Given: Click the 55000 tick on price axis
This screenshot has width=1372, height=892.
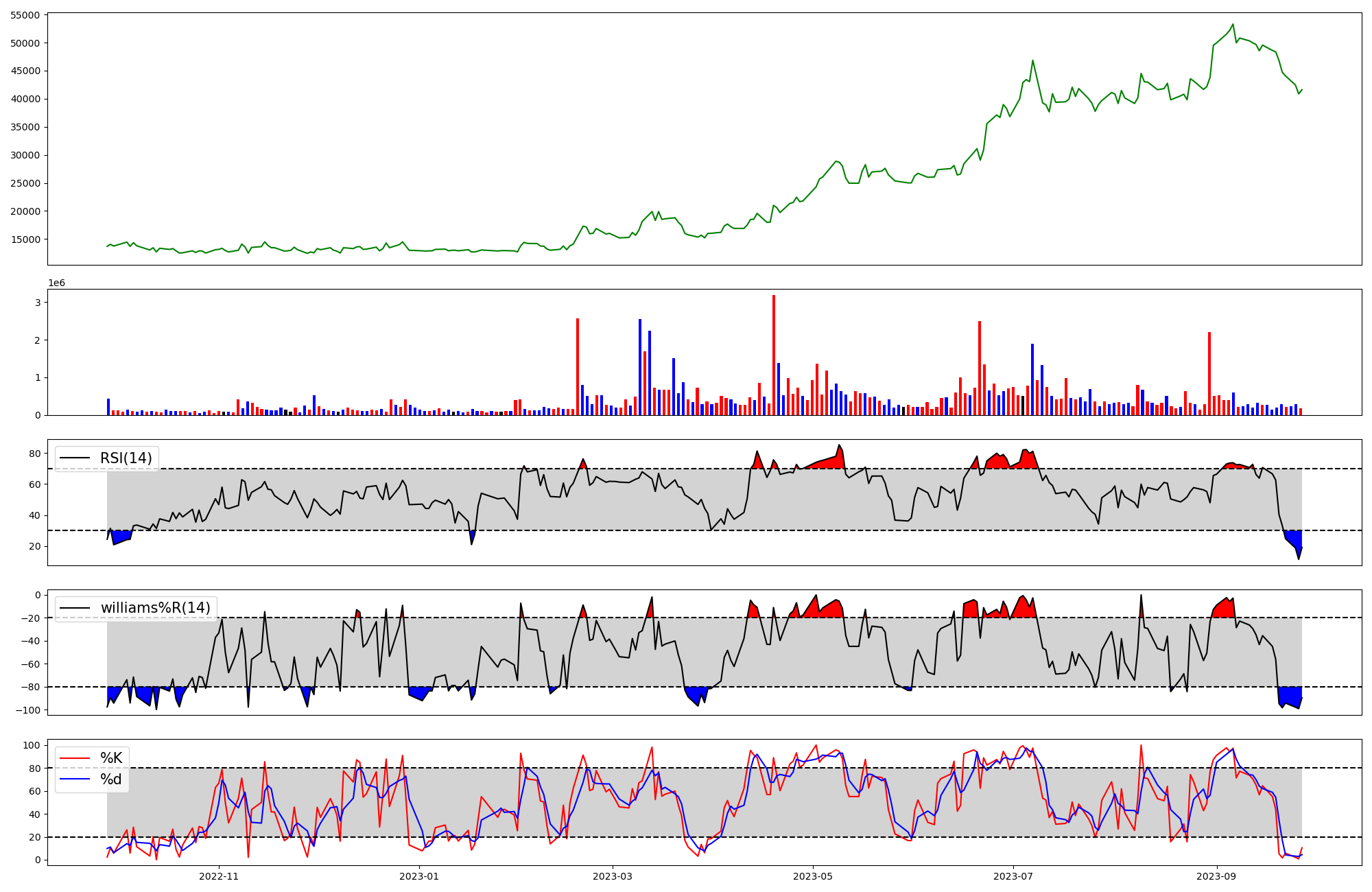Looking at the screenshot, I should (25, 15).
